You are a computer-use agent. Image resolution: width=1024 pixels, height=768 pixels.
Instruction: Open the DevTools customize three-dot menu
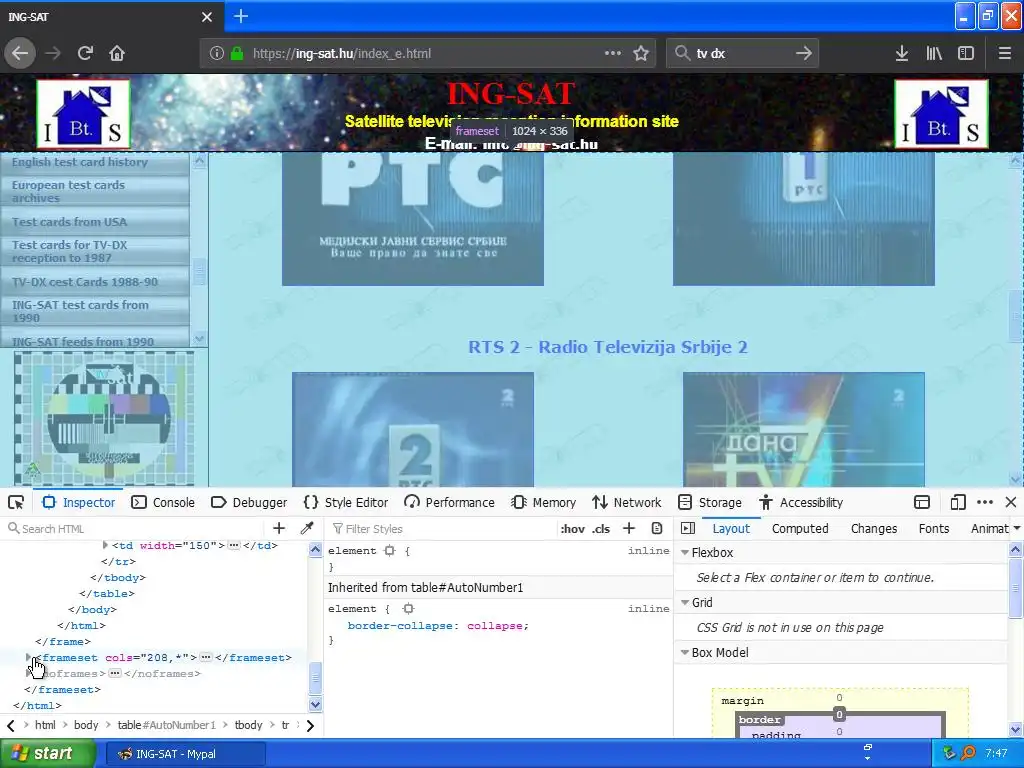click(x=985, y=502)
